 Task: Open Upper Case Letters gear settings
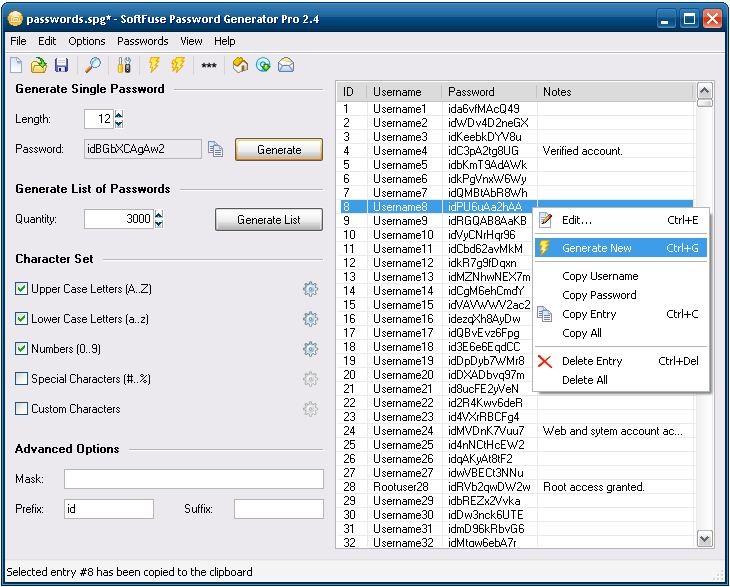pos(310,289)
